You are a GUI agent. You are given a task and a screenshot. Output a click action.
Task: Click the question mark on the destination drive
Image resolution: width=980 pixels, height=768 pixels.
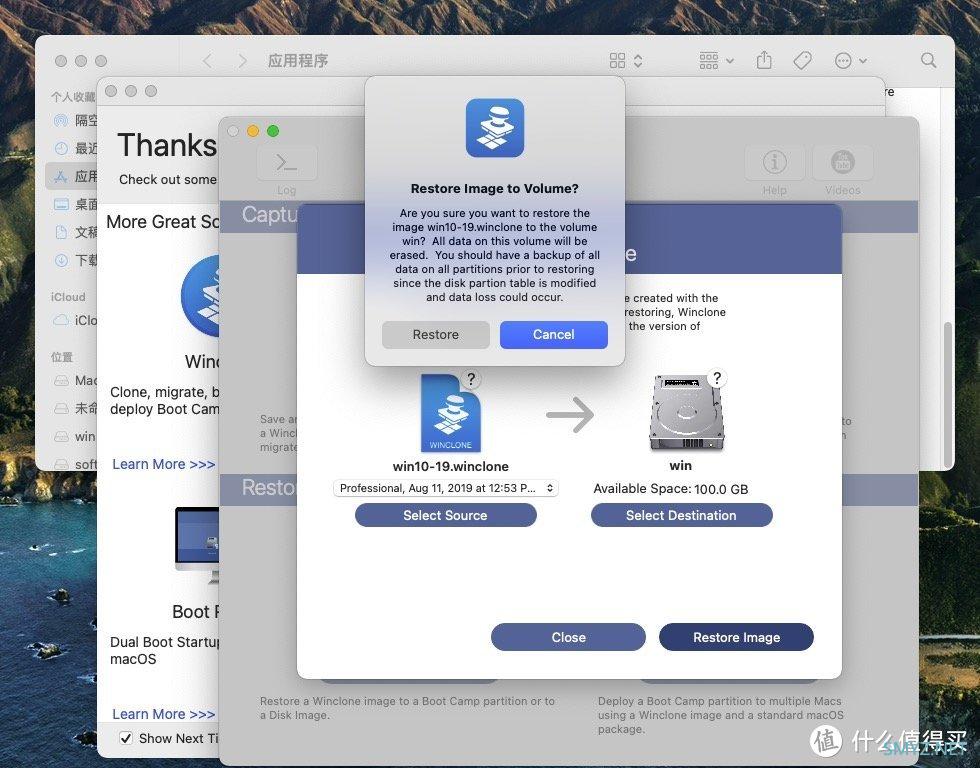coord(717,378)
